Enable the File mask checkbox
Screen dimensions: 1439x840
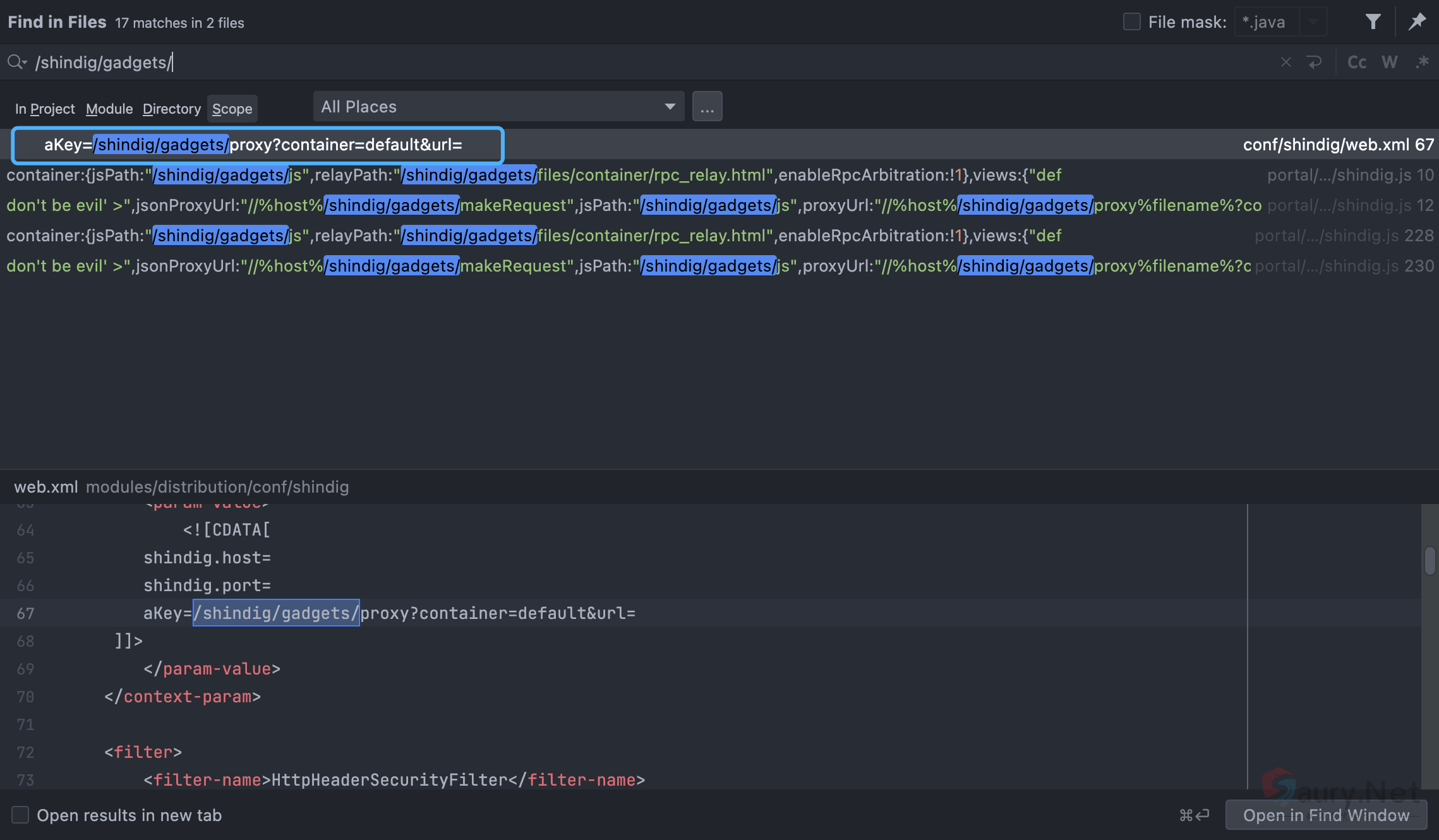pos(1131,22)
